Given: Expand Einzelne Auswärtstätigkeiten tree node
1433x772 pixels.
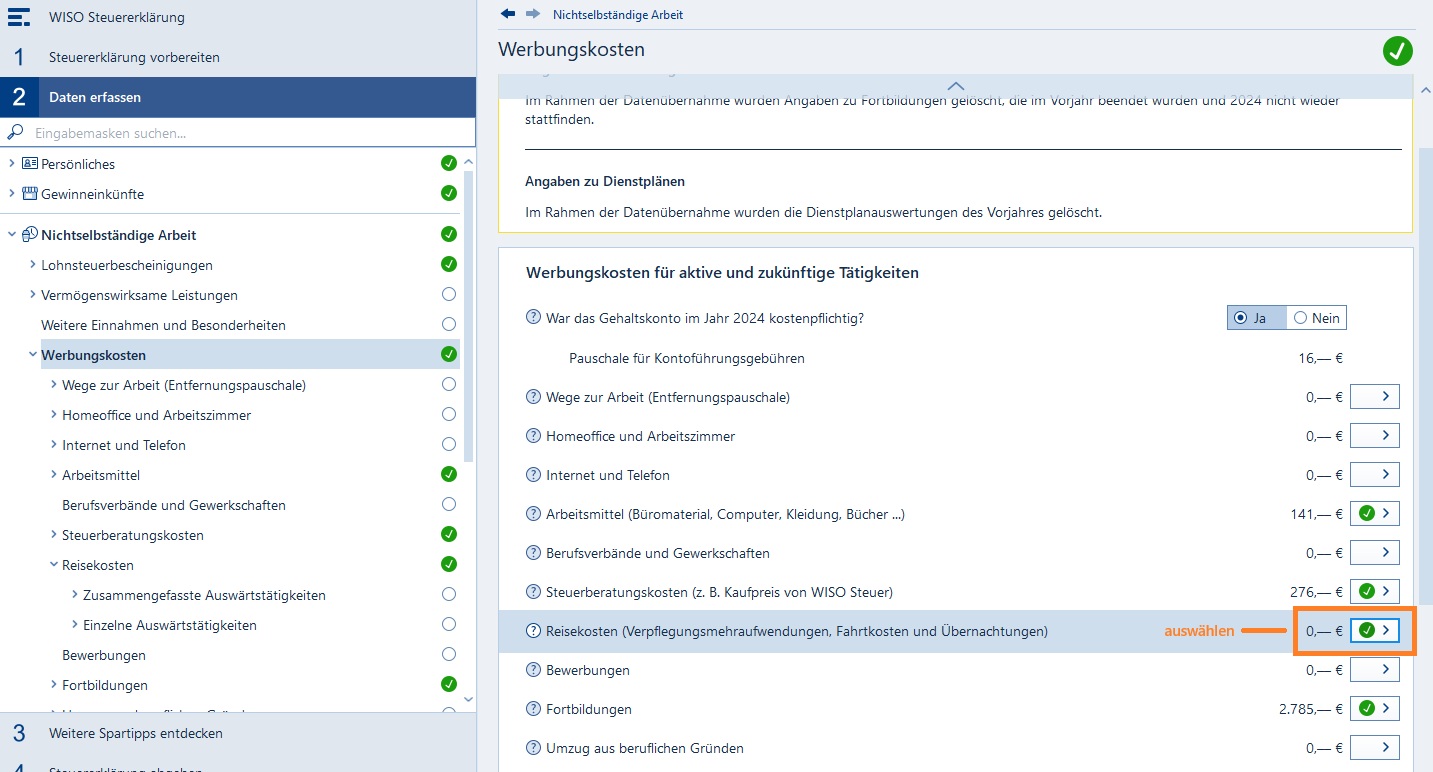Looking at the screenshot, I should click(x=75, y=625).
